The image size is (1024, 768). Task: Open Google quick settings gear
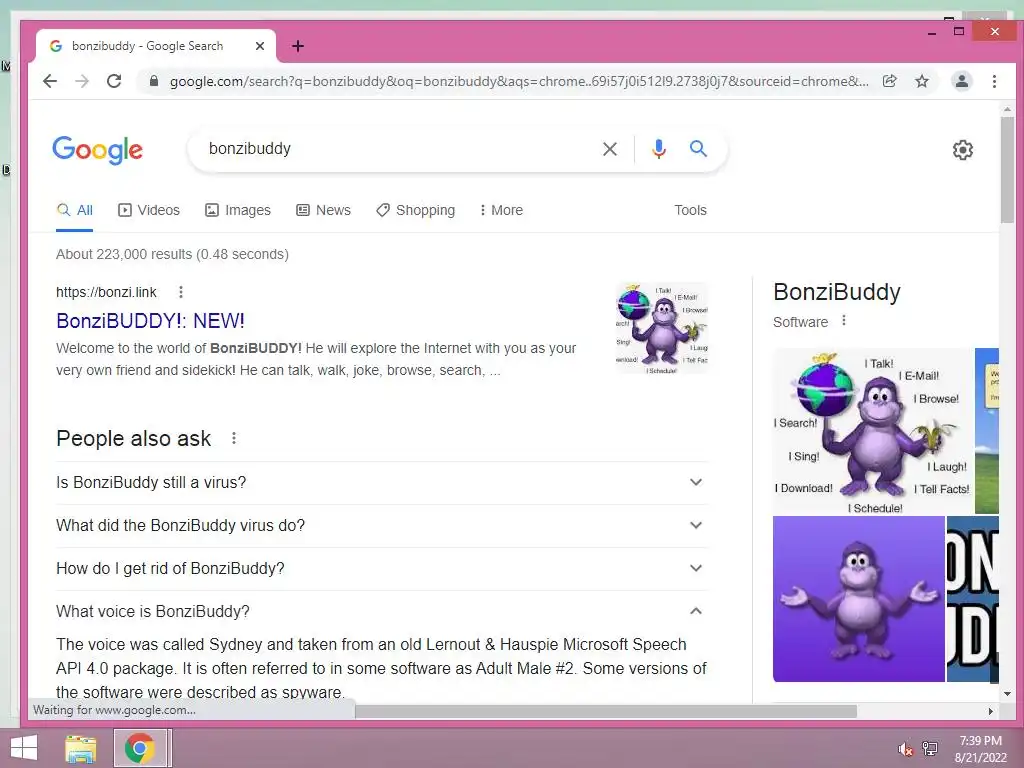[x=963, y=150]
